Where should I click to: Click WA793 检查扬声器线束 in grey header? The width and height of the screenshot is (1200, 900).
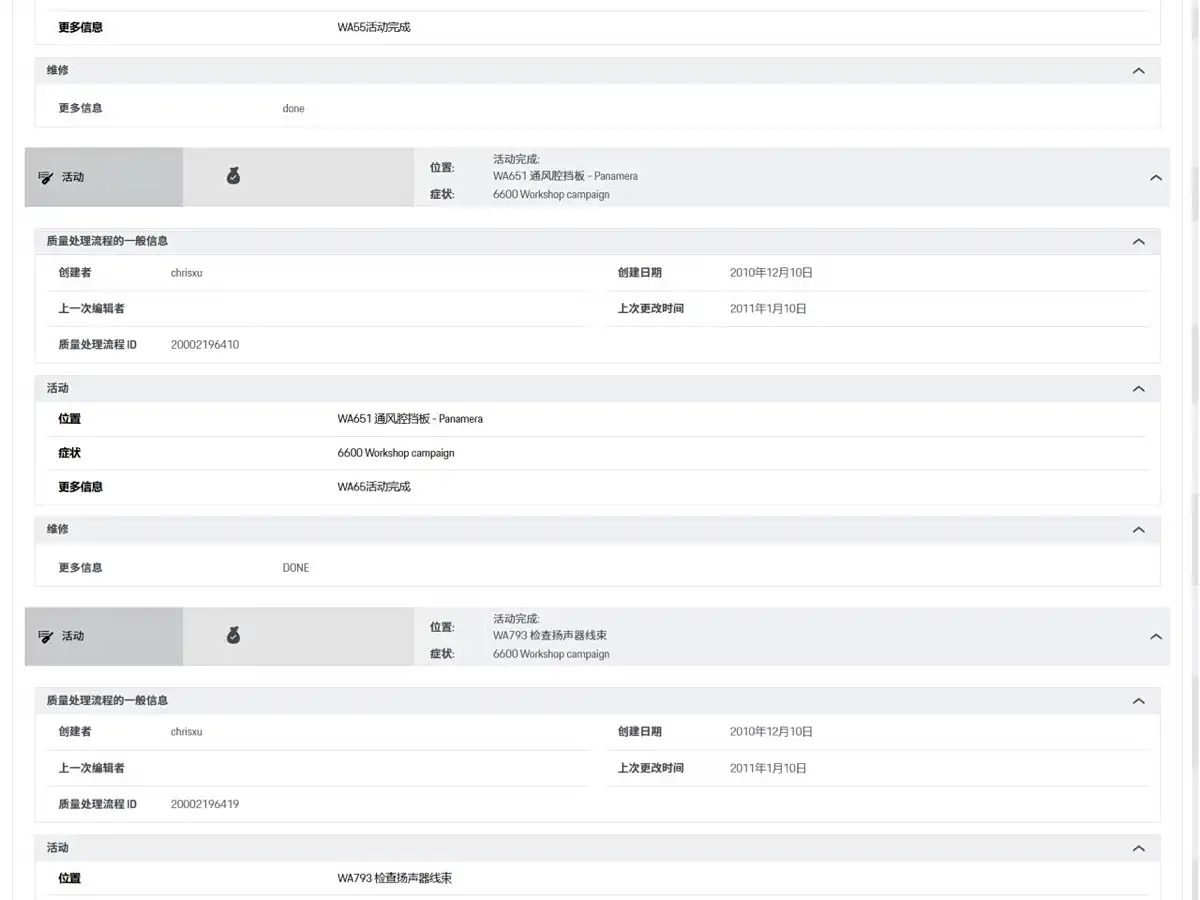tap(550, 635)
